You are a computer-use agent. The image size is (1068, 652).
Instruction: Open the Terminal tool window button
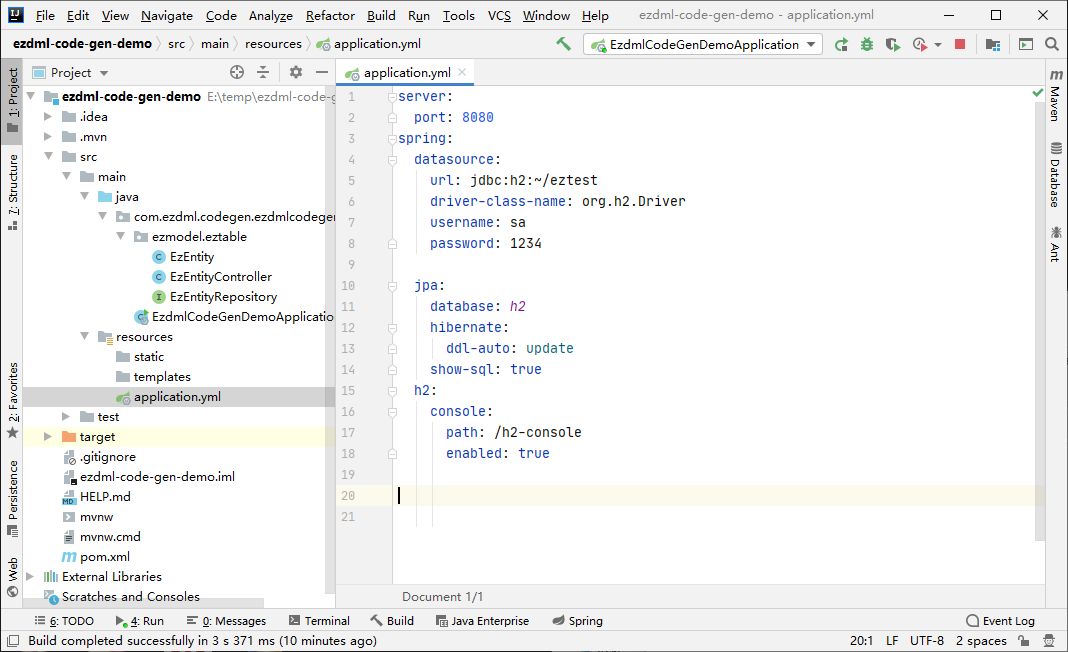(x=319, y=621)
